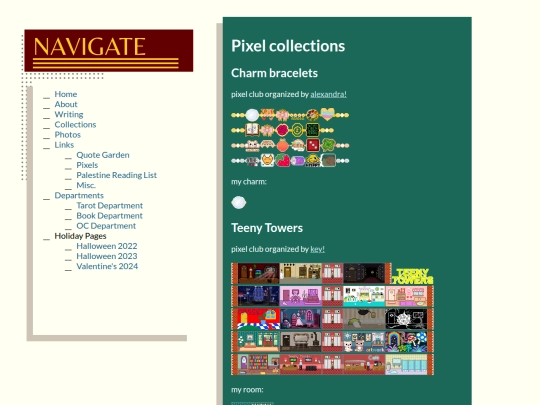Click the NAVIGATE banner header
The height and width of the screenshot is (405, 540).
pos(108,51)
